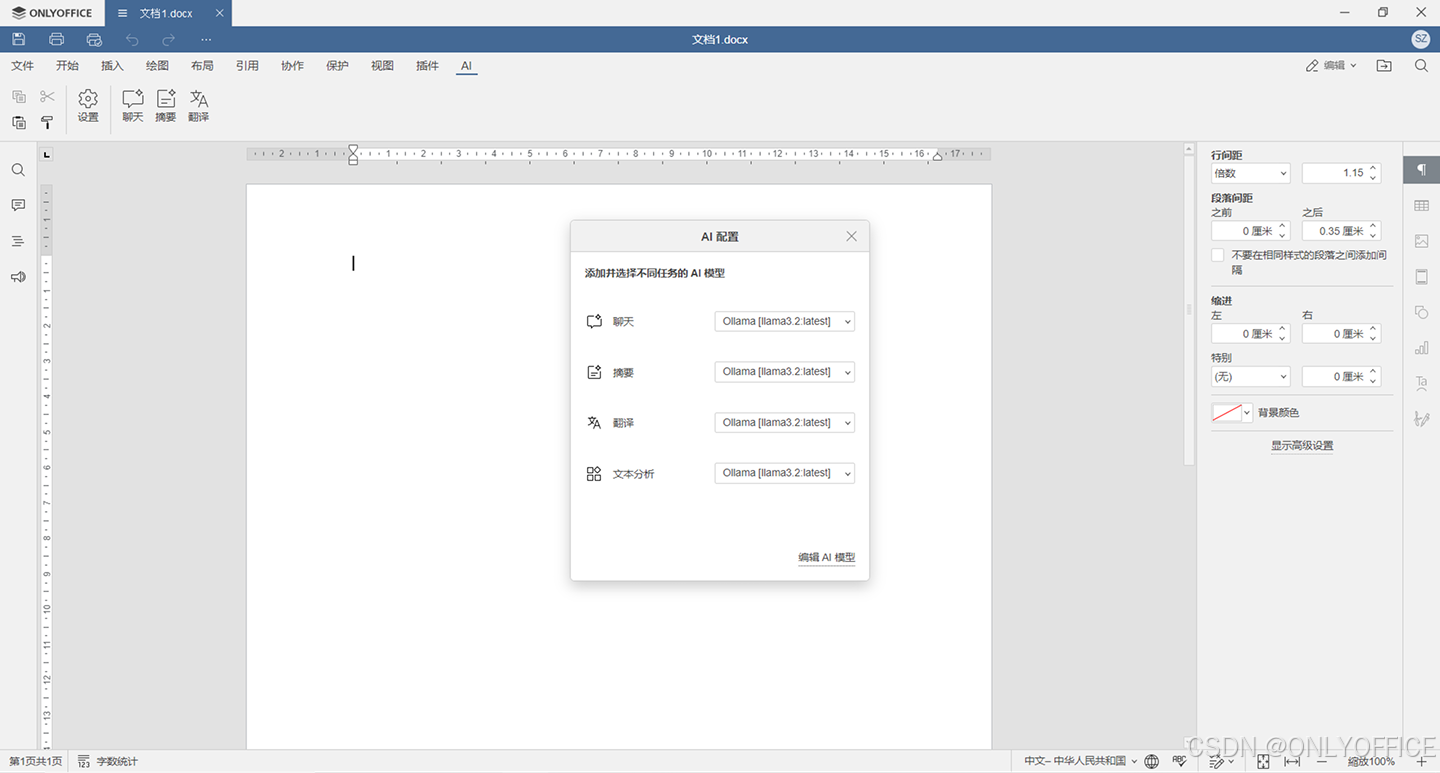Activate the copy style paintbrush icon

(x=47, y=122)
